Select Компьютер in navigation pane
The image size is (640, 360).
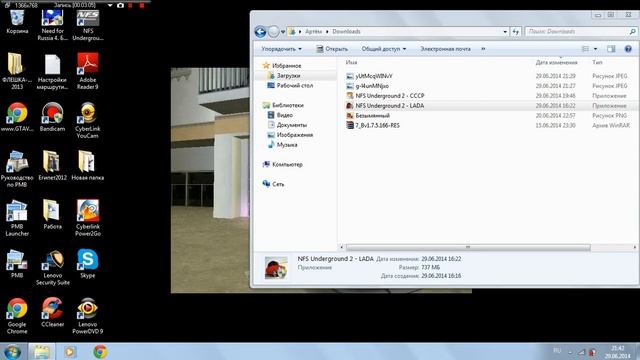(x=282, y=164)
